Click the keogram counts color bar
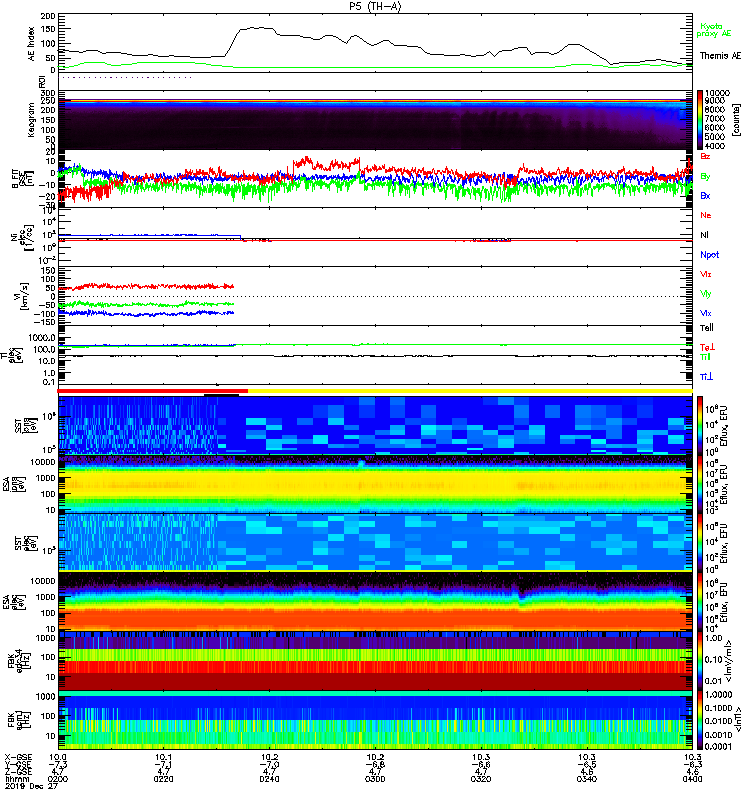The height and width of the screenshot is (800, 750). (x=700, y=120)
